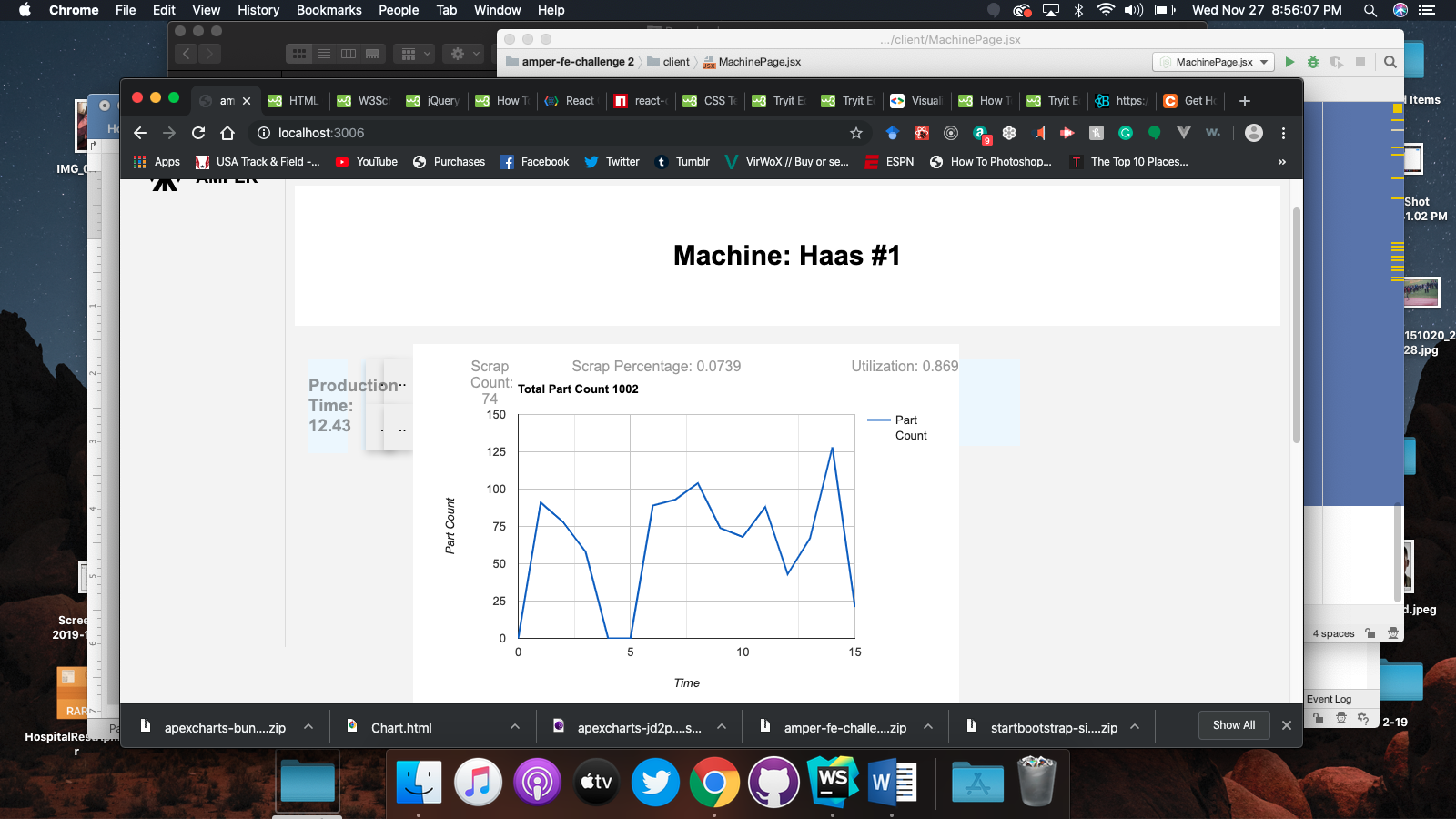The image size is (1456, 819).
Task: Open the extension icon with red 9 badge
Action: pos(981,135)
